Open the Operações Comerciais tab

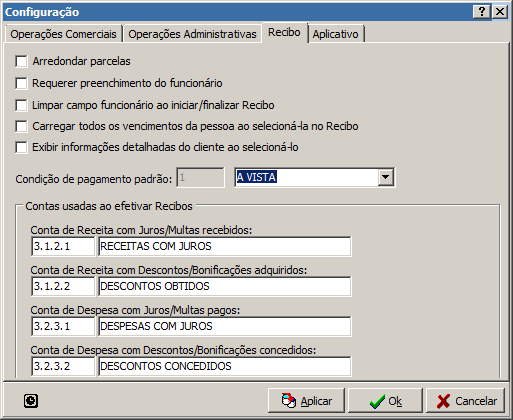click(x=63, y=34)
